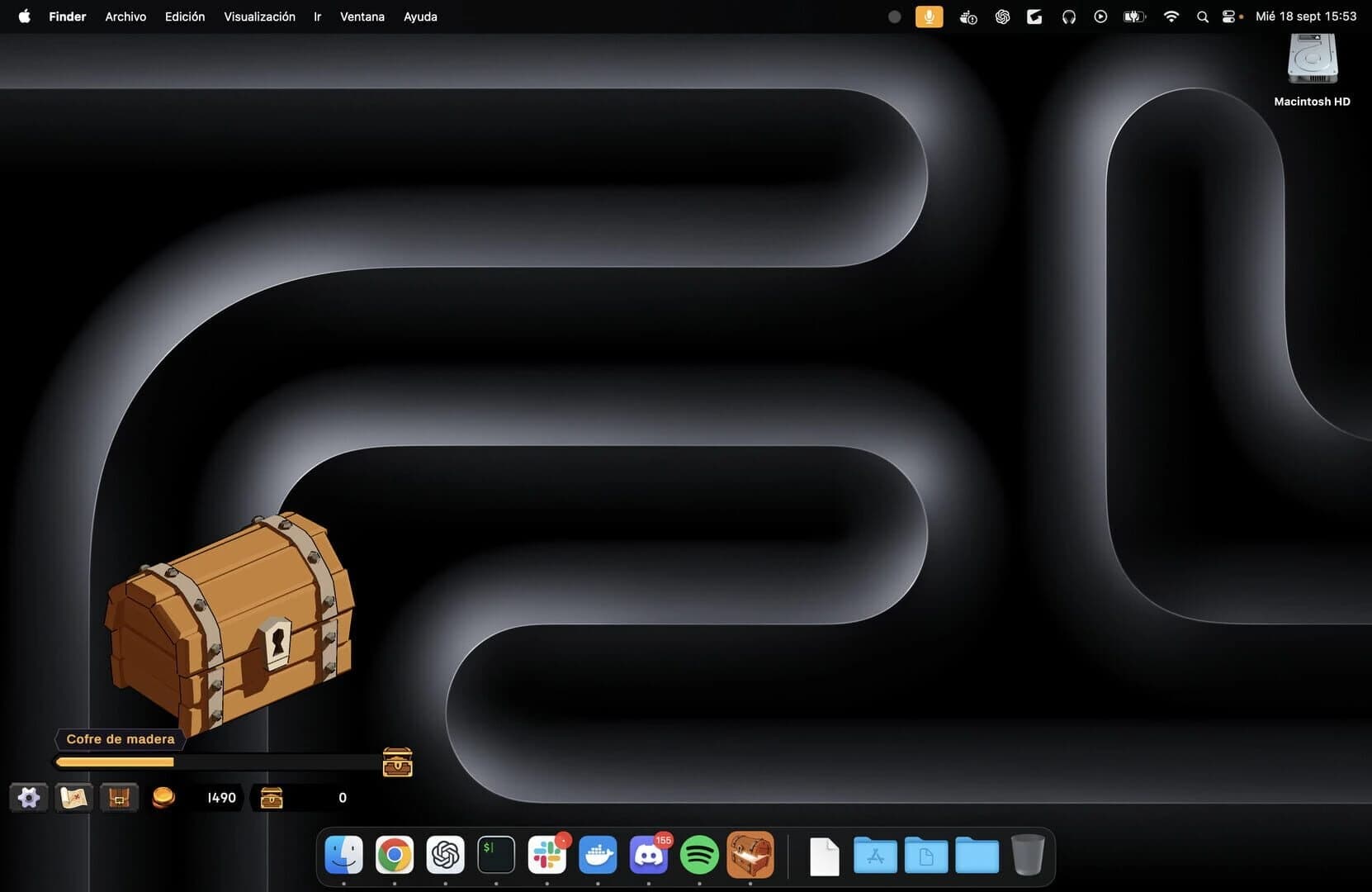Toggle the orange microphone menu bar indicator
The image size is (1372, 892).
[x=929, y=17]
